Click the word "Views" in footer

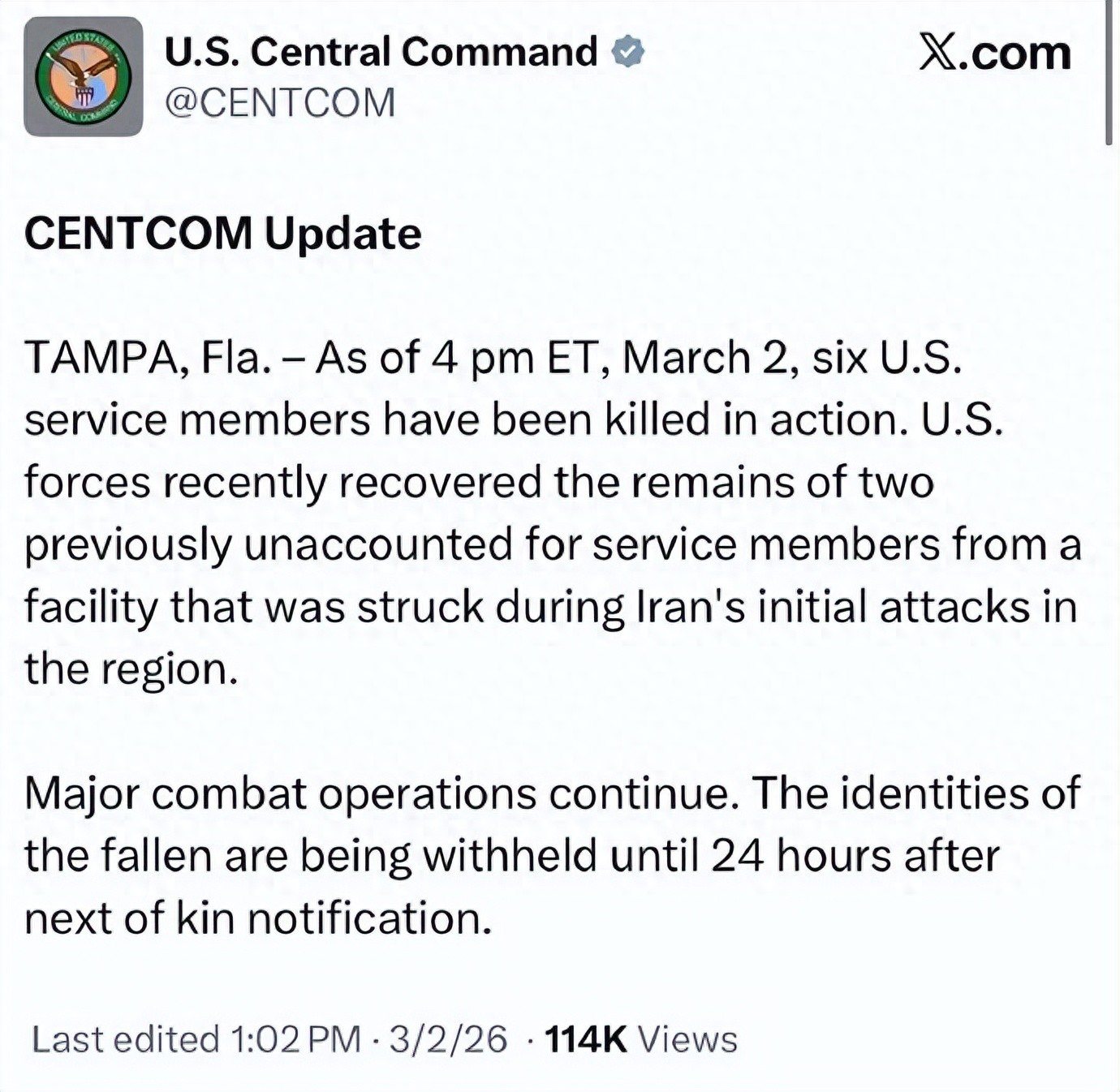tap(687, 1039)
